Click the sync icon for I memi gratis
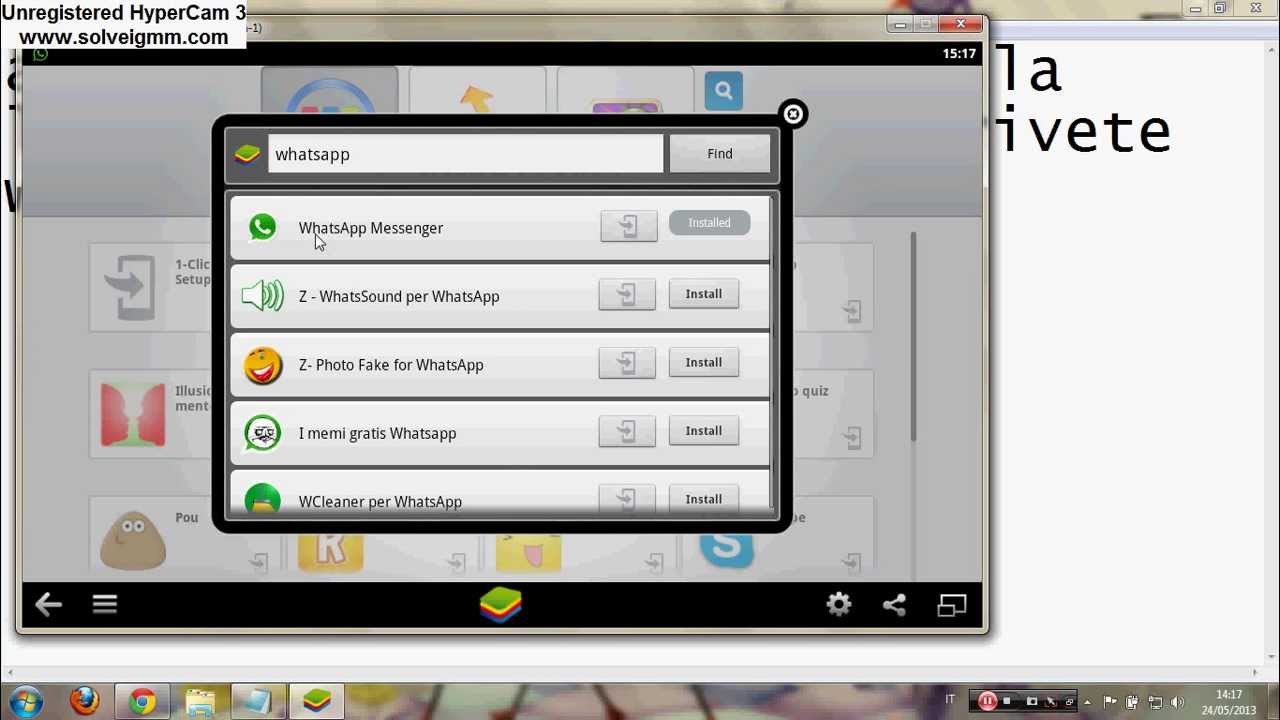 point(627,431)
